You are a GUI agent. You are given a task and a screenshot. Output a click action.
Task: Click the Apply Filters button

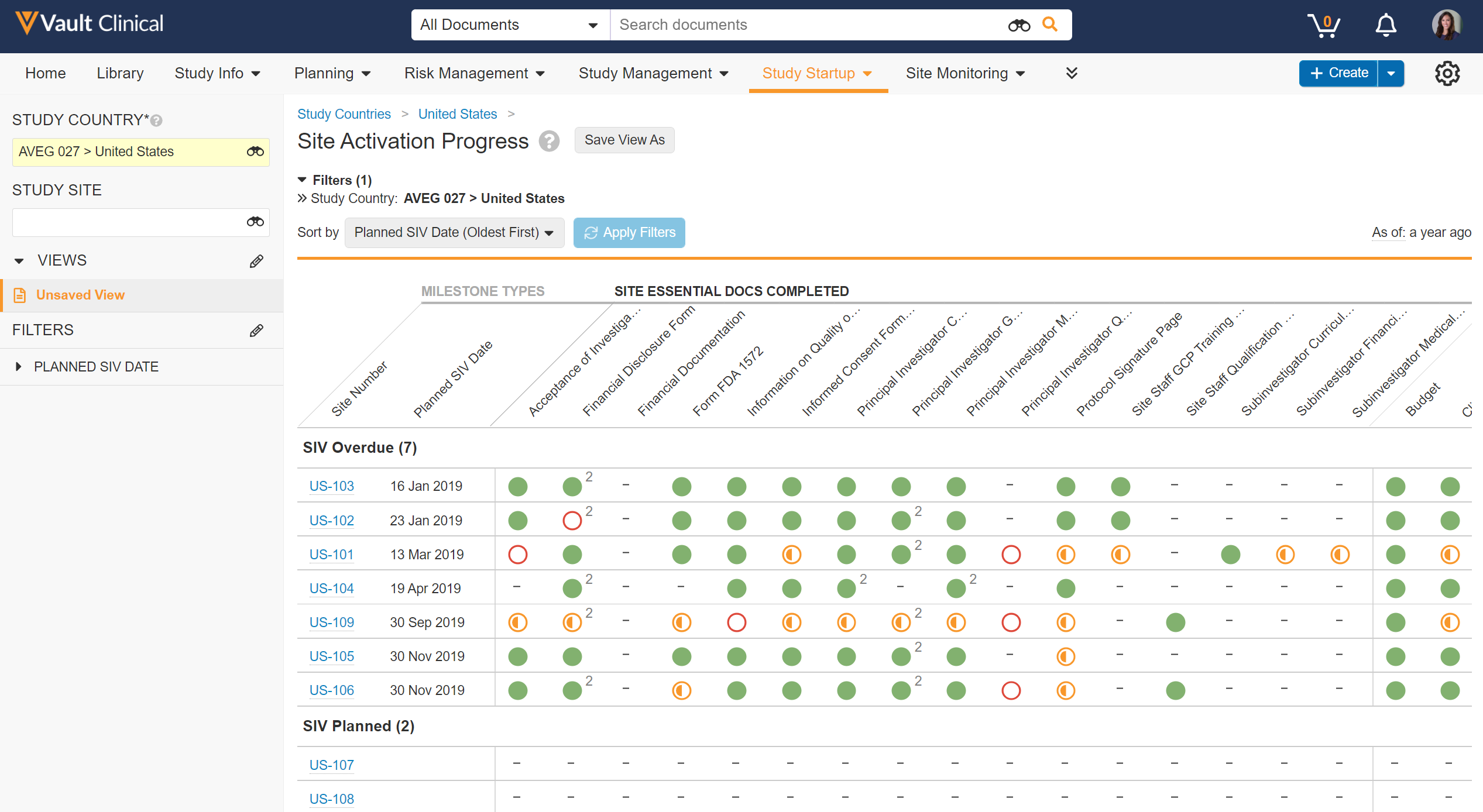pos(629,233)
